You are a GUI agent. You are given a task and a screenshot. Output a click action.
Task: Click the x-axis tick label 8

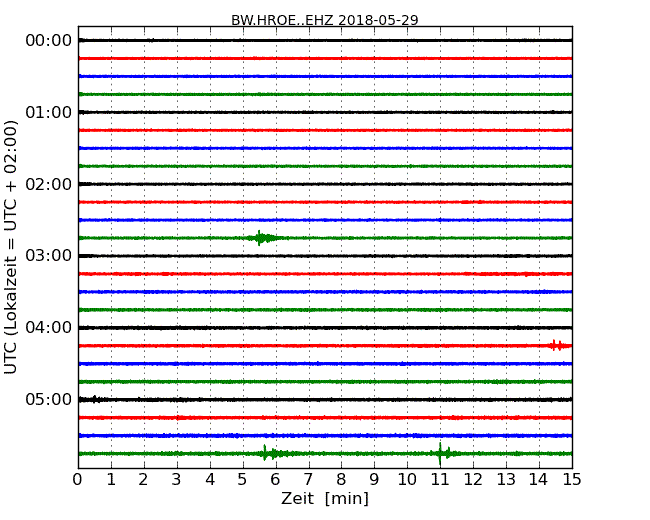point(341,480)
